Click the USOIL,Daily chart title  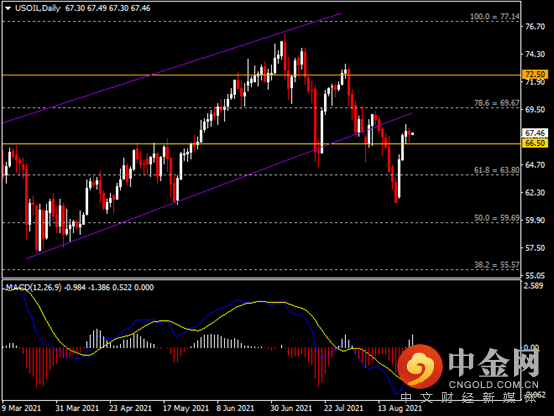click(38, 8)
